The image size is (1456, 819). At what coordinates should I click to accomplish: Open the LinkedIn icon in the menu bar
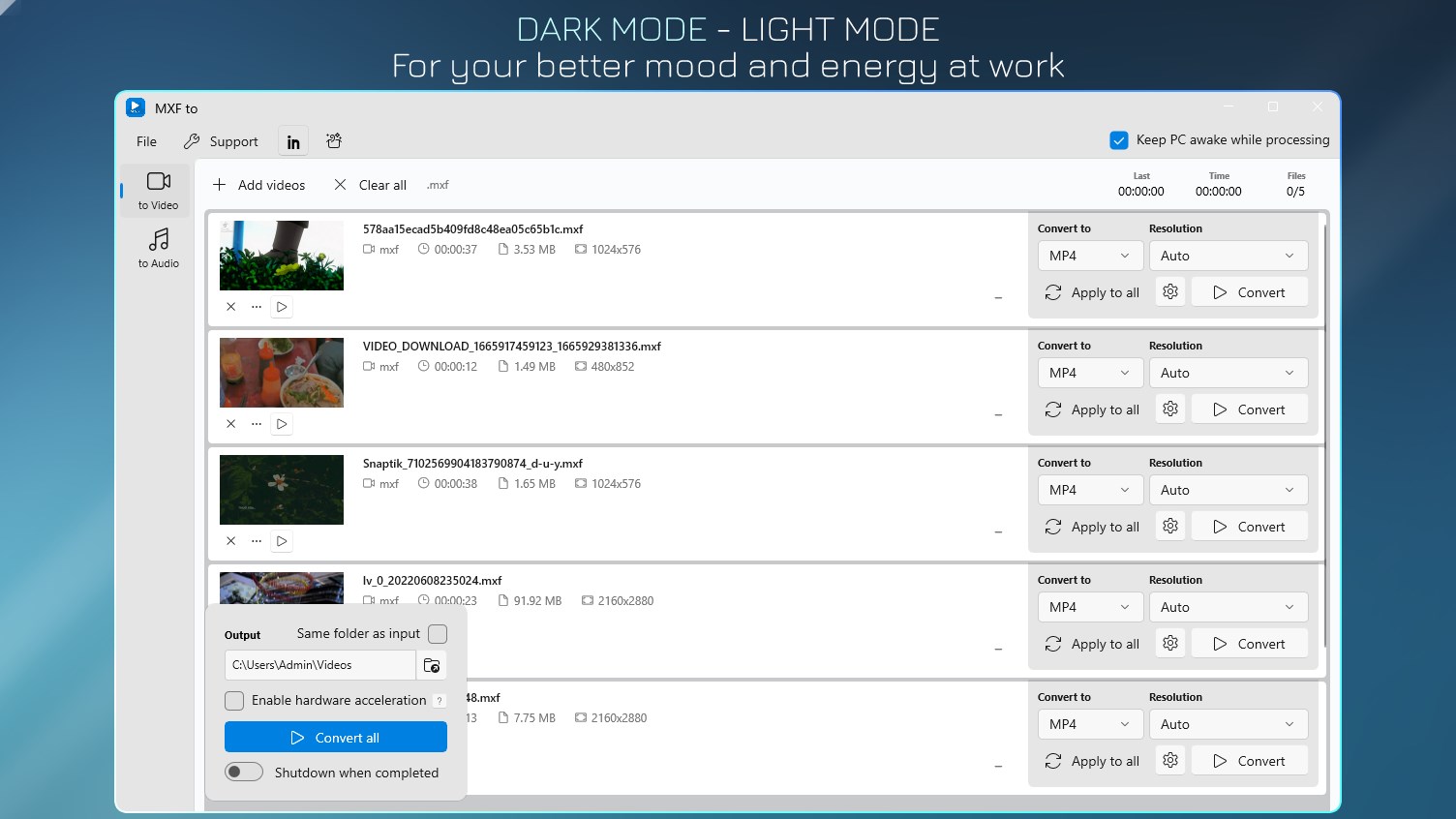[293, 141]
